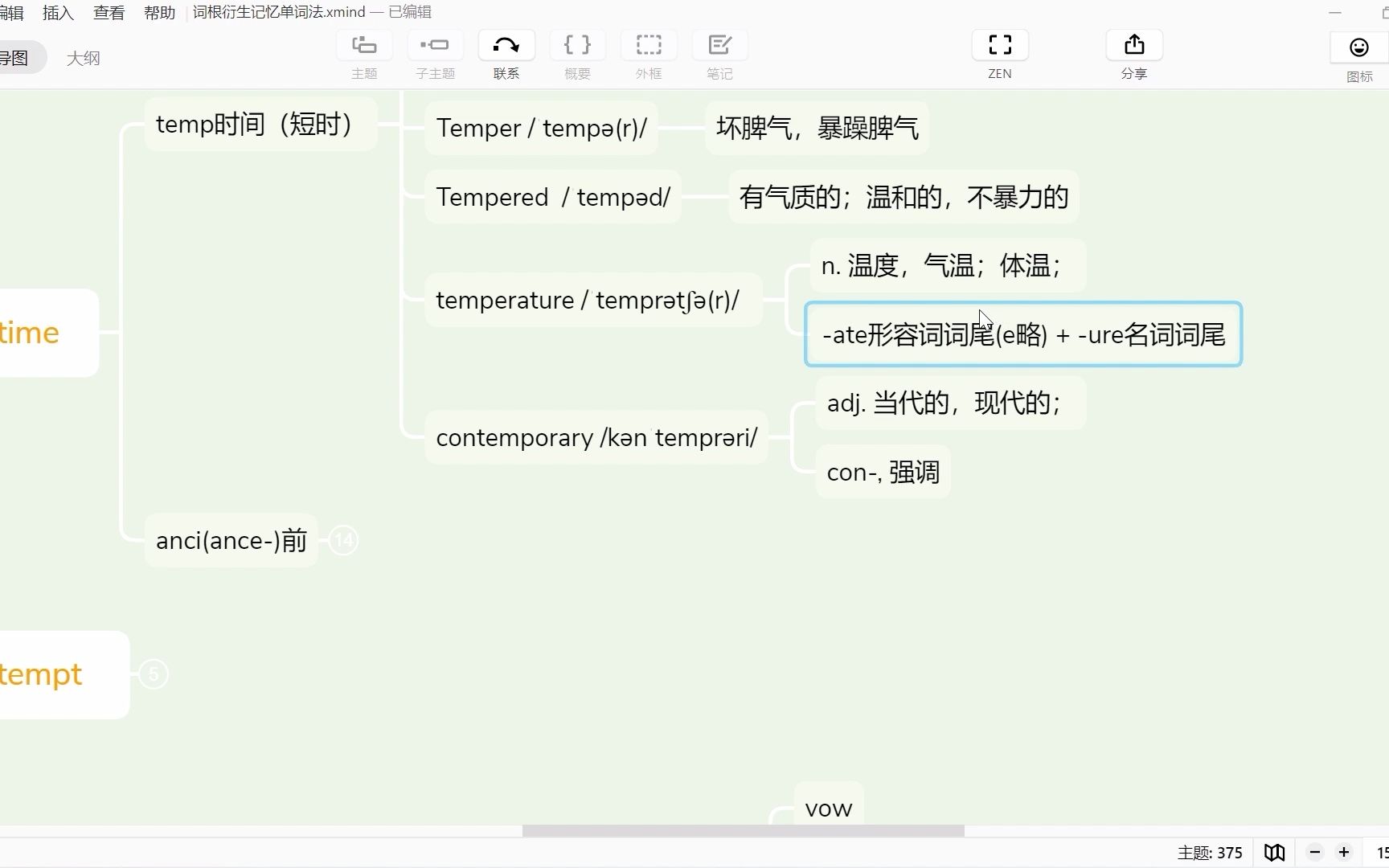Open the 帮助 menu
1389x868 pixels.
click(x=159, y=12)
